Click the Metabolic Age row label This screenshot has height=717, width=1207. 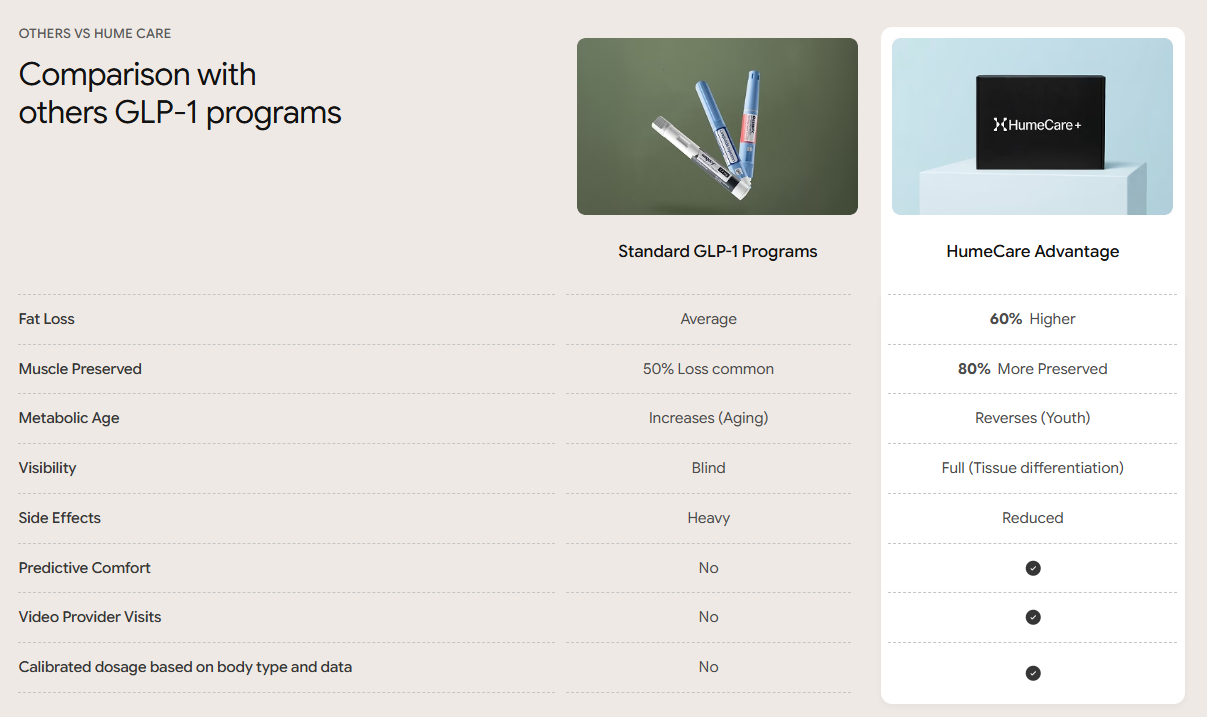(69, 418)
